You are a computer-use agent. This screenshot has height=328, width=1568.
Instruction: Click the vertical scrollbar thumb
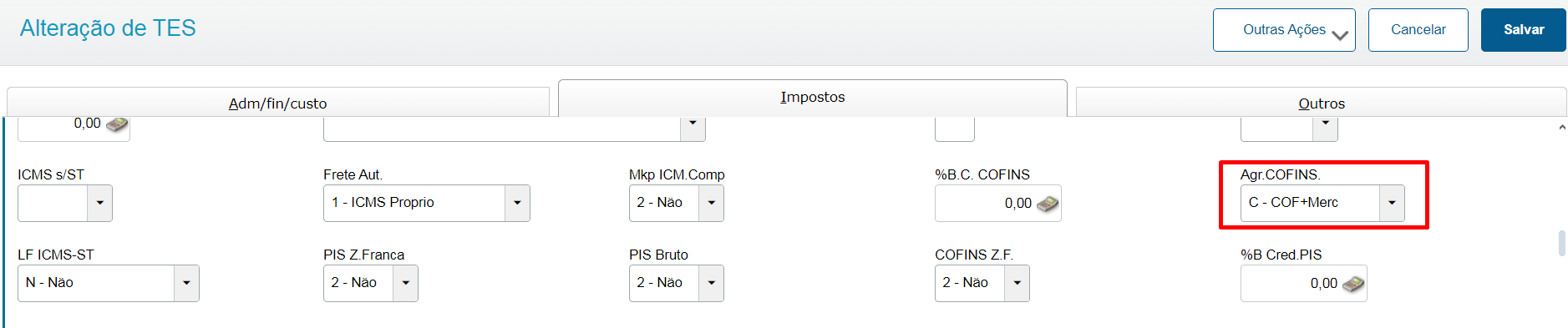1562,243
